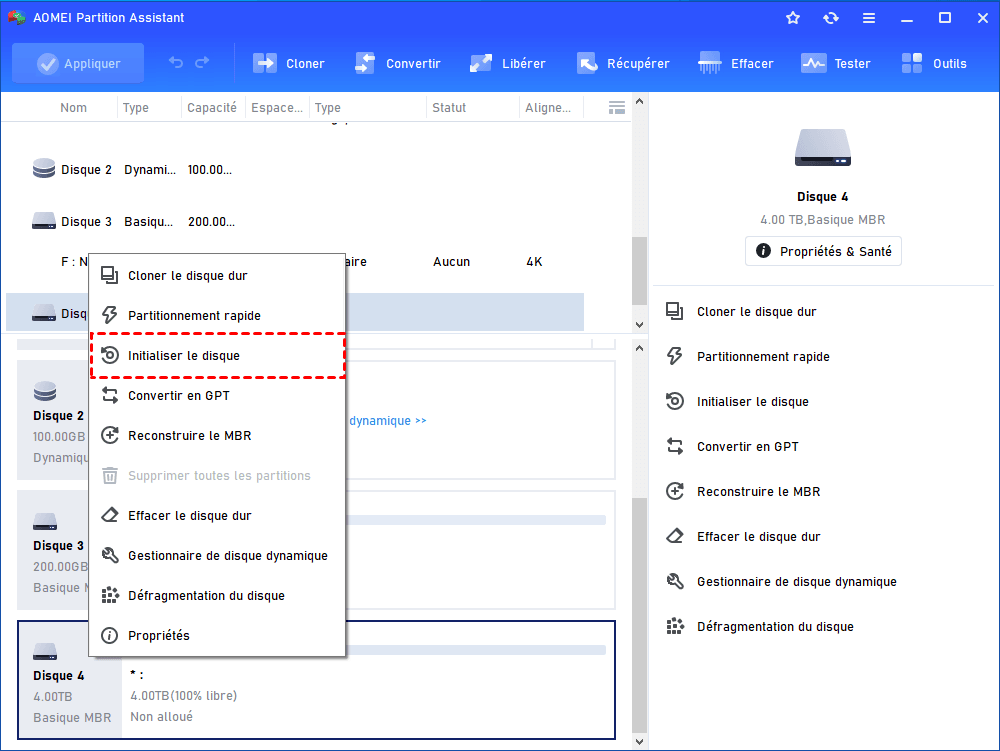Open Propriétés & Santé button
The image size is (1000, 751).
[x=823, y=251]
